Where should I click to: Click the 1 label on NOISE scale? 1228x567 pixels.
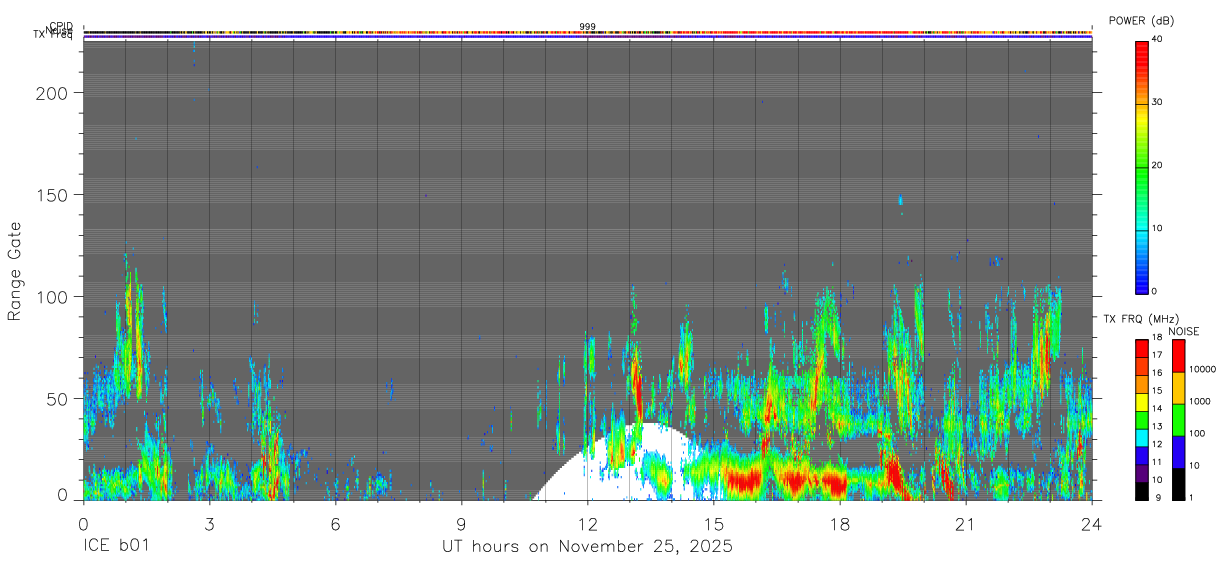click(1191, 497)
